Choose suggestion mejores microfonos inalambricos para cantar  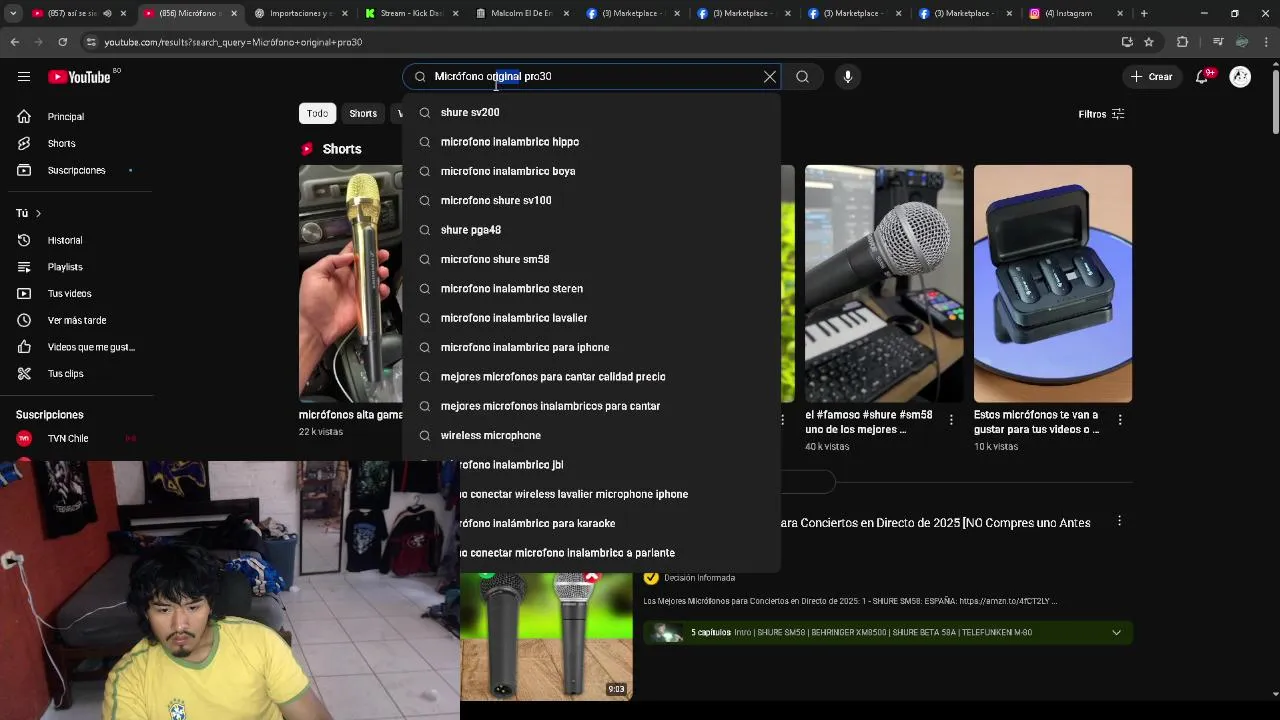pyautogui.click(x=591, y=407)
